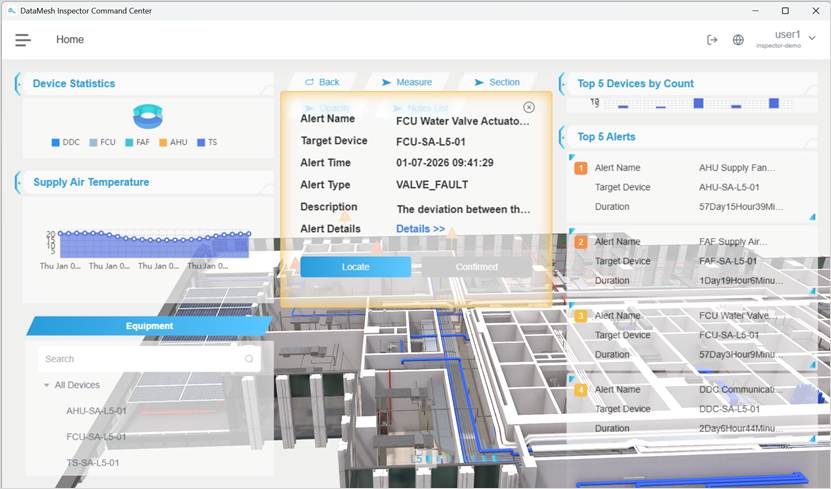Click the search magnifier icon

coord(249,359)
